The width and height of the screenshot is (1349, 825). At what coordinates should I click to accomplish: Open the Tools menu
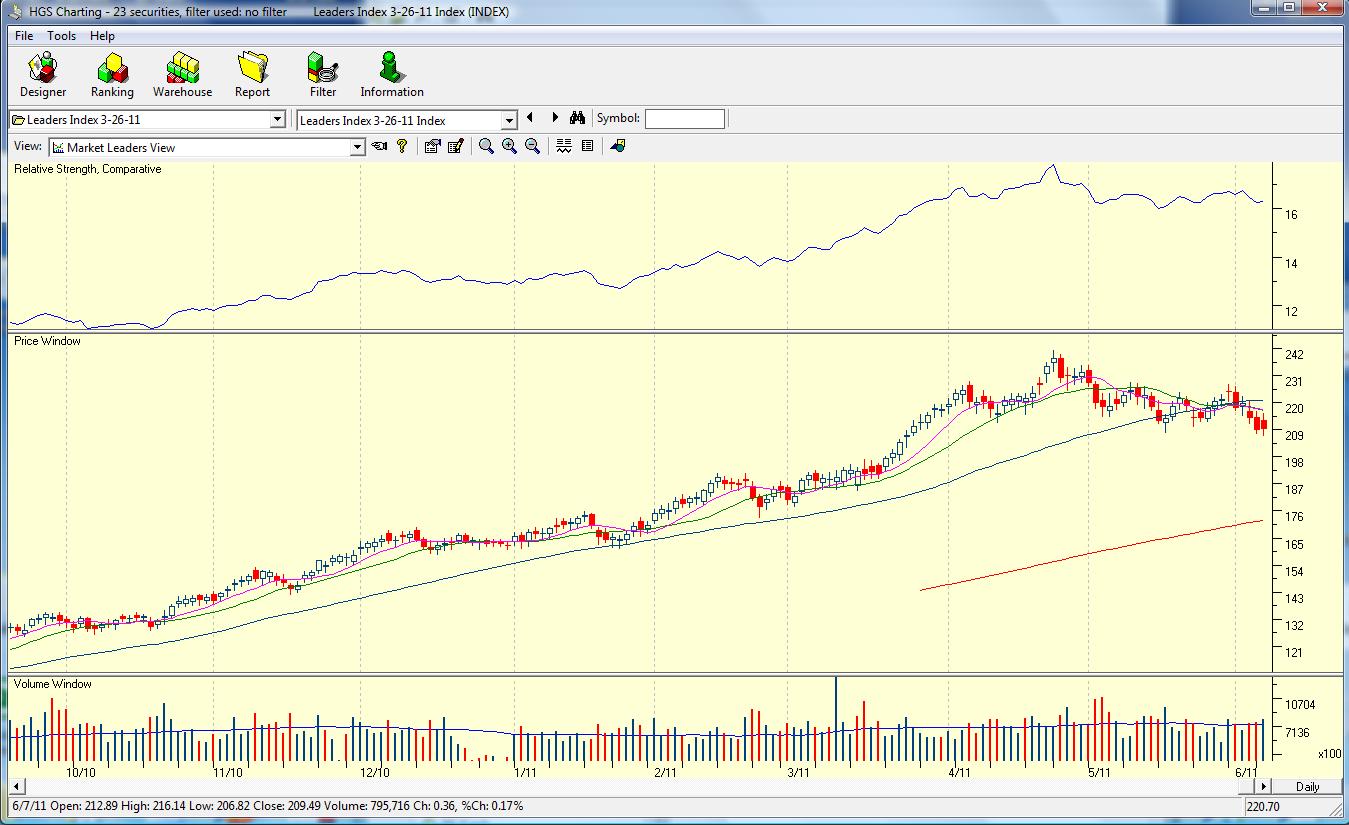pos(61,36)
